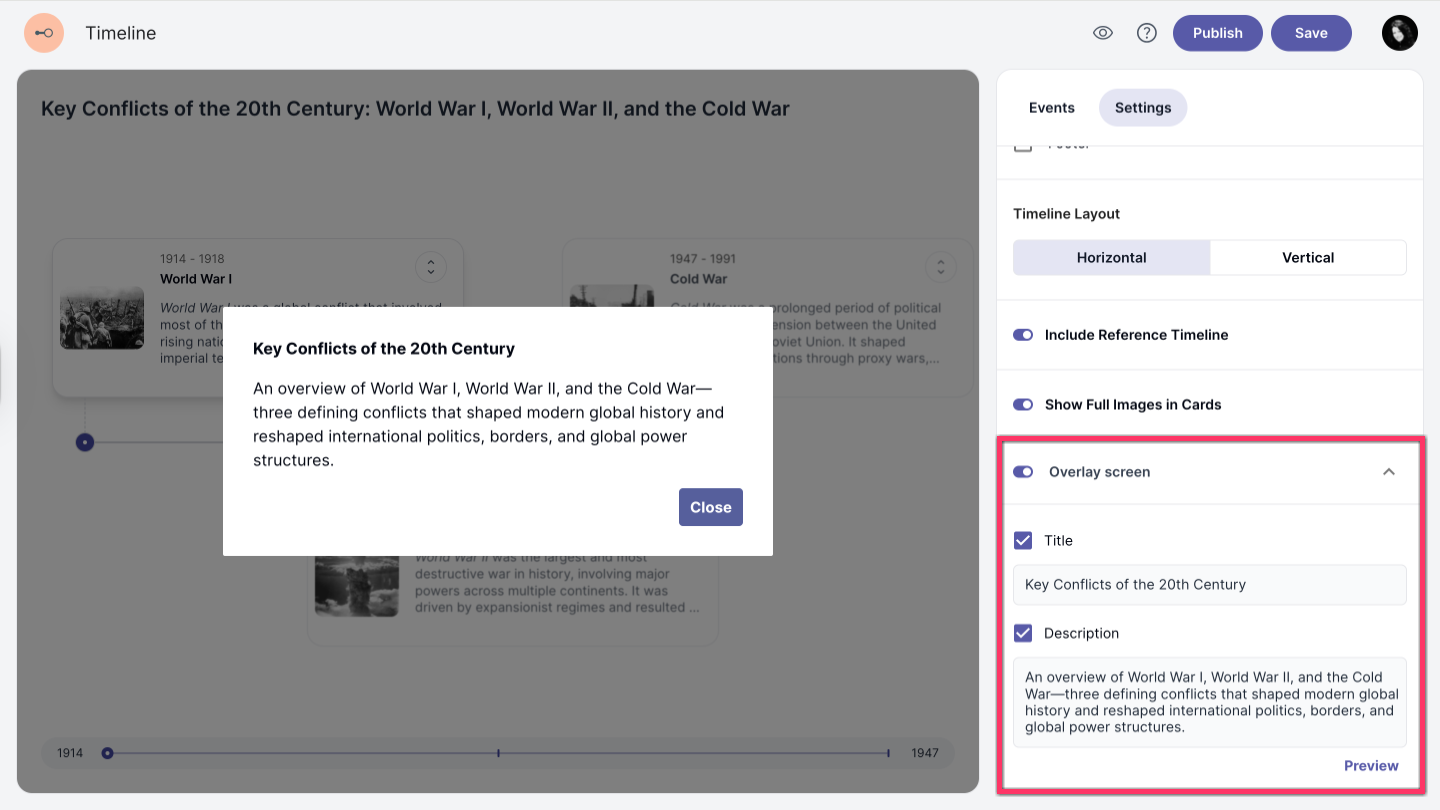Collapse the Overlay screen section
The image size is (1440, 810).
[1389, 472]
